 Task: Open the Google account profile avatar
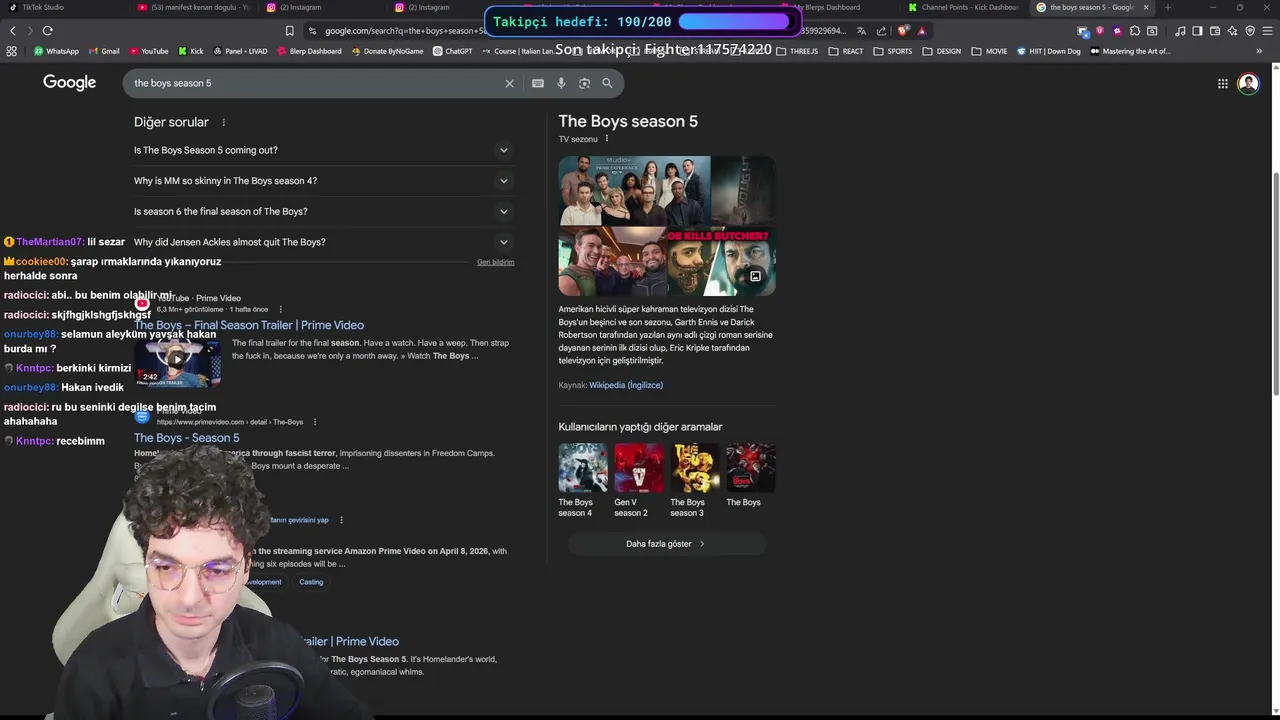pyautogui.click(x=1248, y=84)
